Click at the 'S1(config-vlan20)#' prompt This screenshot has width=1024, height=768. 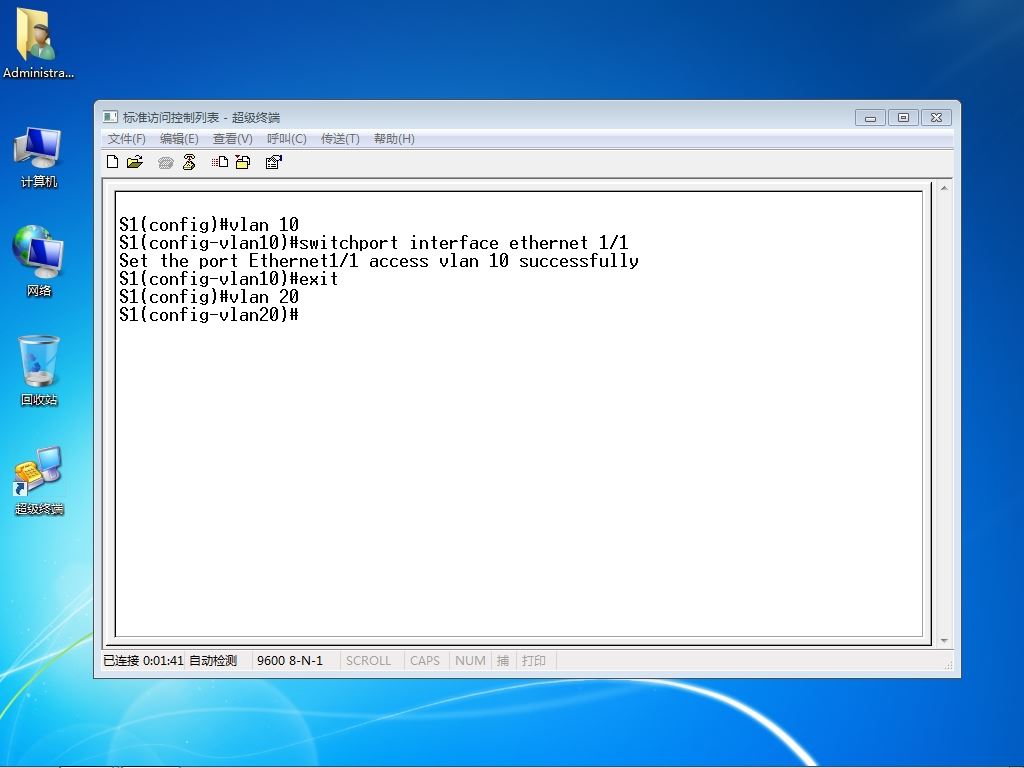coord(209,315)
